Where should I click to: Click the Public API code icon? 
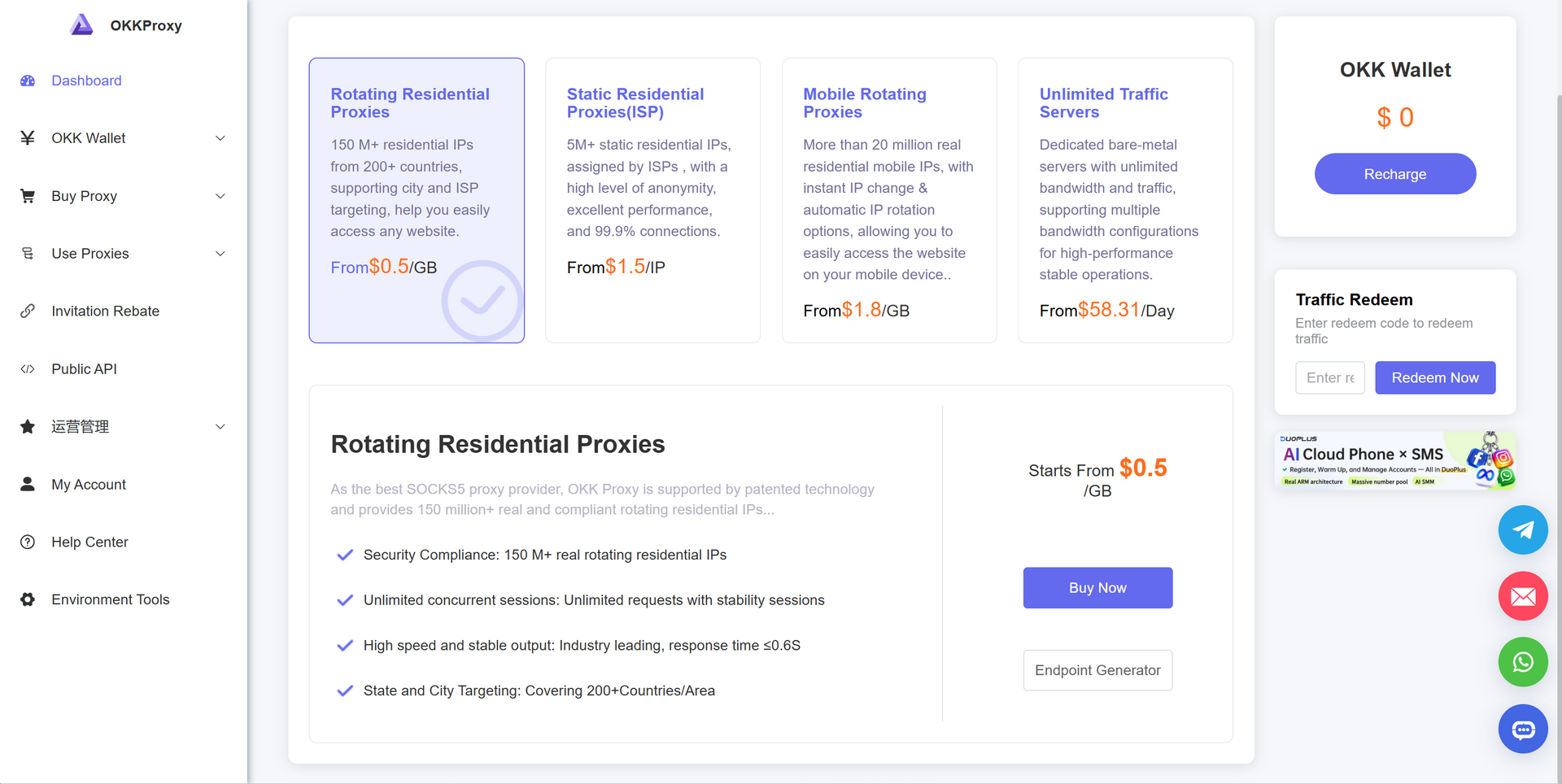[x=28, y=369]
